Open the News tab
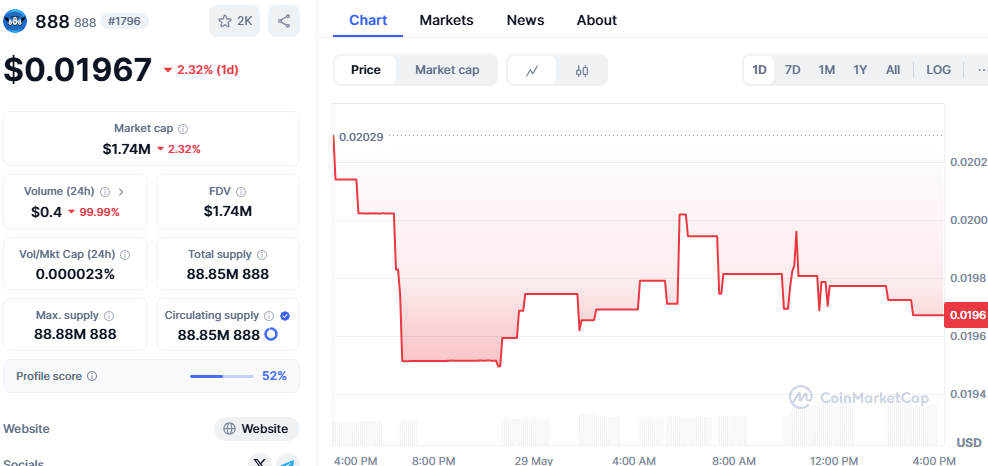The height and width of the screenshot is (466, 988). tap(525, 20)
